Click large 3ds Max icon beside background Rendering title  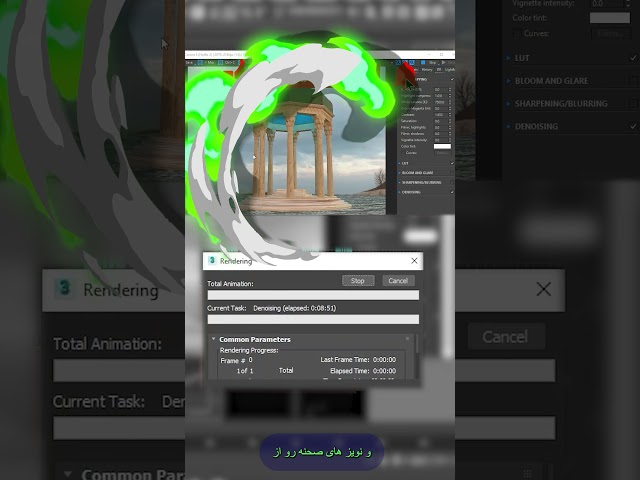point(64,288)
